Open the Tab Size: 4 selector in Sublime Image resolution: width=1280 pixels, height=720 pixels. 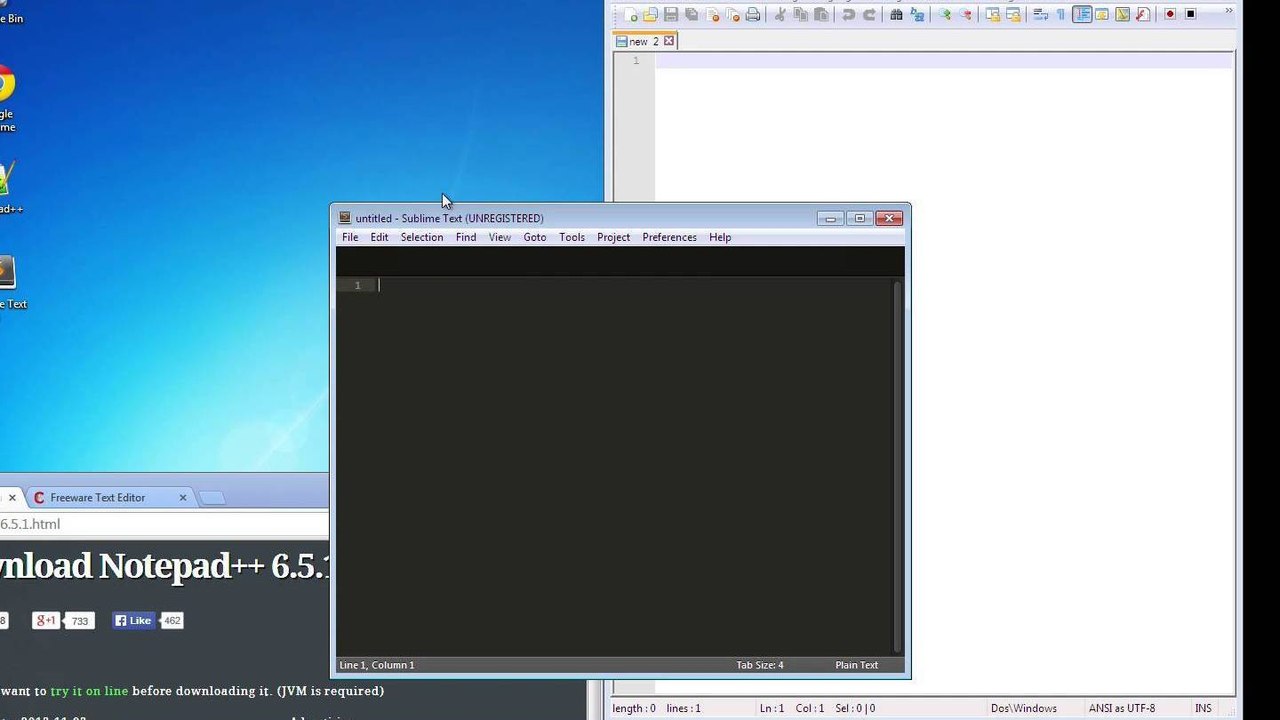[760, 665]
